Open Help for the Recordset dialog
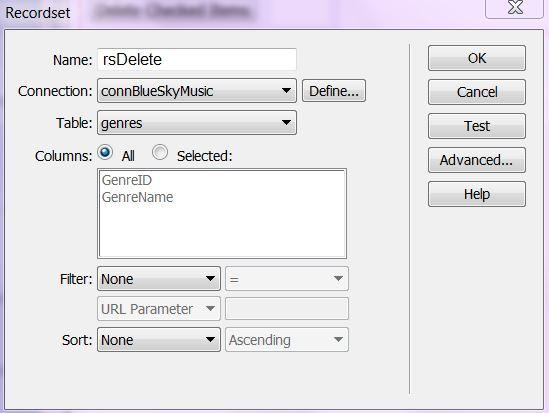The image size is (549, 413). click(477, 194)
